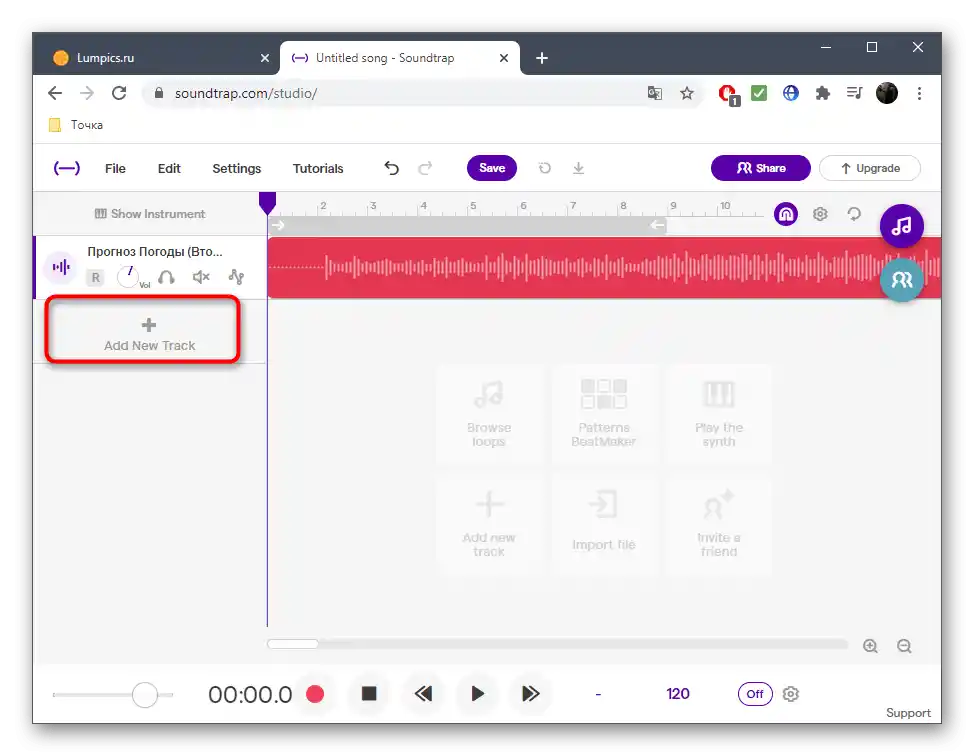Image resolution: width=974 pixels, height=756 pixels.
Task: Undo the last action
Action: 391,168
